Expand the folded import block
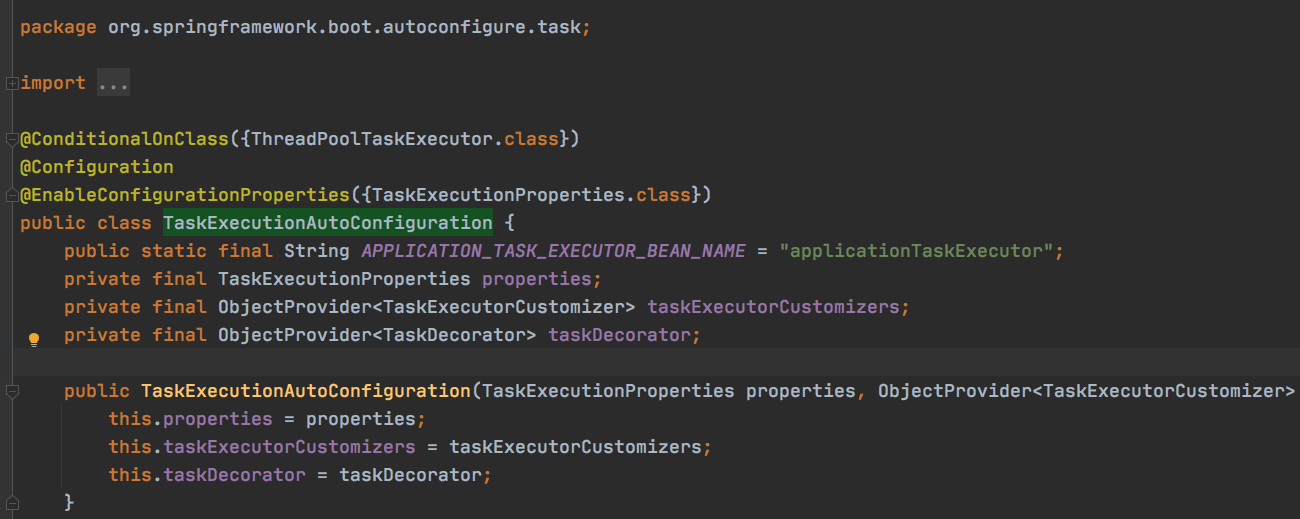The image size is (1300, 519). point(11,84)
